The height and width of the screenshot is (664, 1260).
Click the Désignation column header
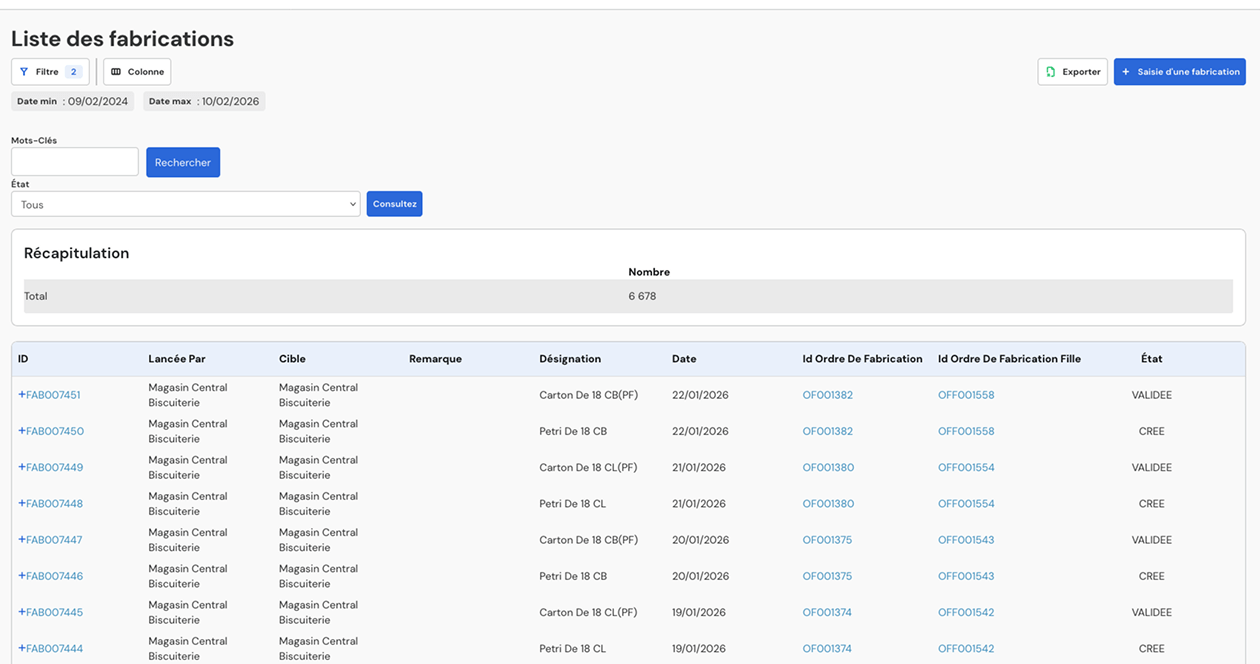point(570,358)
